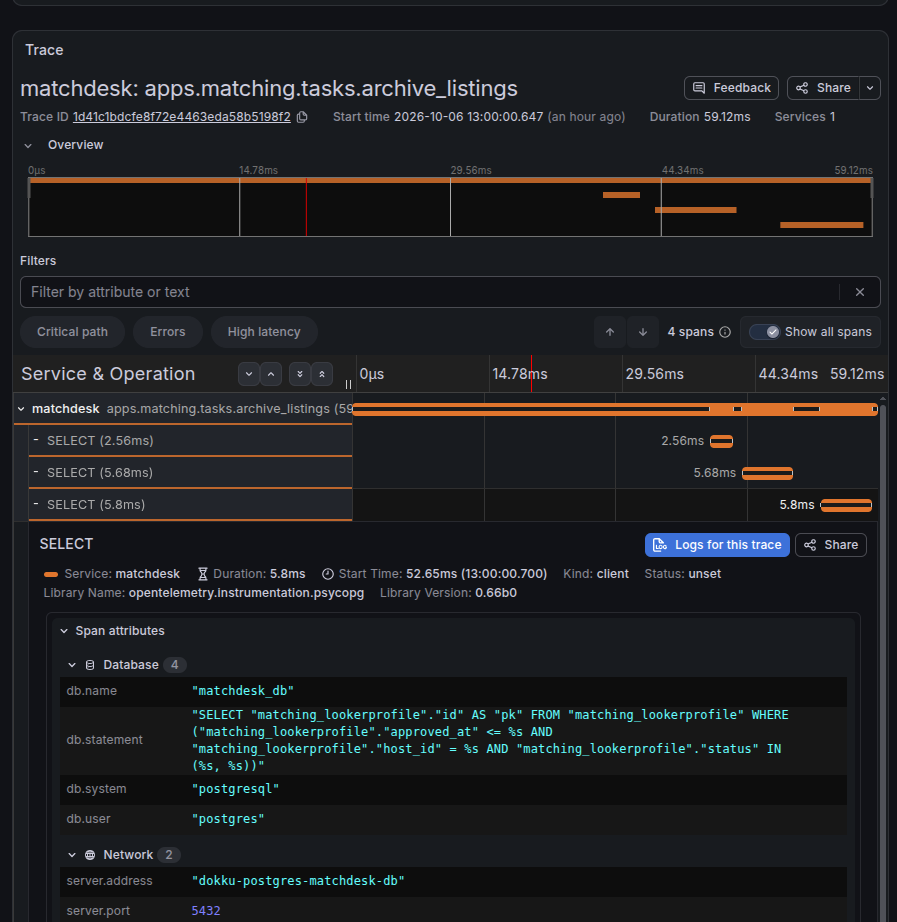Share the SELECT span details

pos(831,545)
